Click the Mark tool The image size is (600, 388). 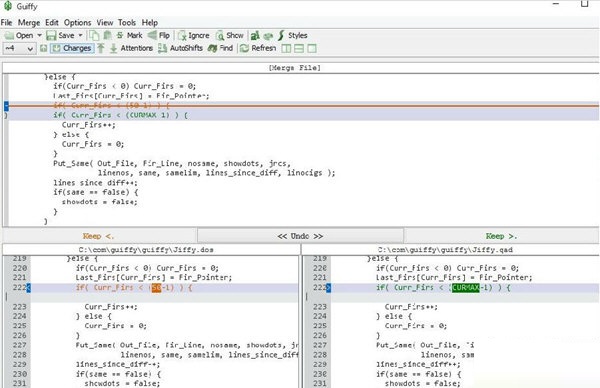[x=130, y=36]
